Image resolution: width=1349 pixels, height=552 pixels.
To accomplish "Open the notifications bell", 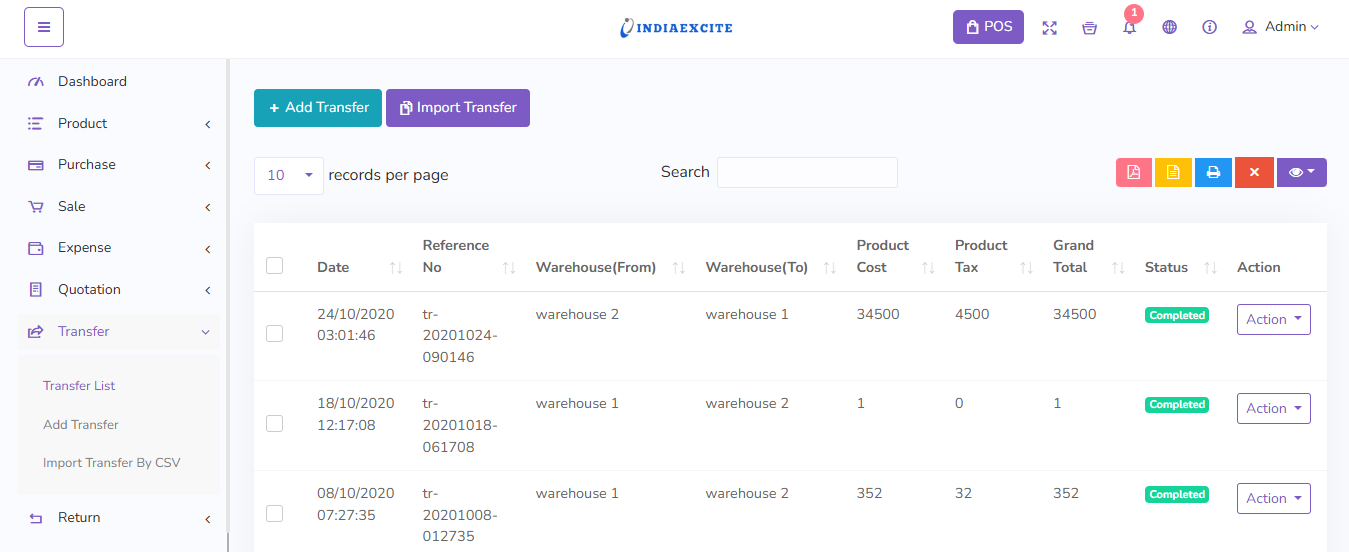I will 1129,28.
